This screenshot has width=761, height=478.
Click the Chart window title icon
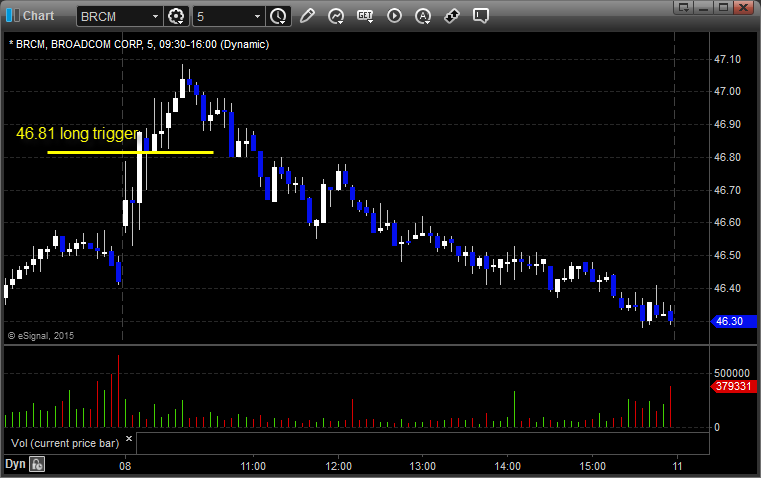click(x=12, y=16)
